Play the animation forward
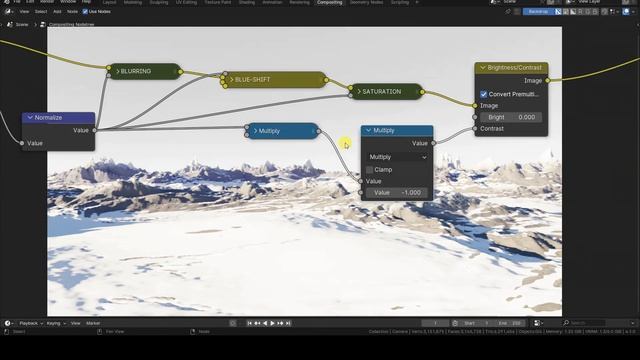 pos(273,323)
